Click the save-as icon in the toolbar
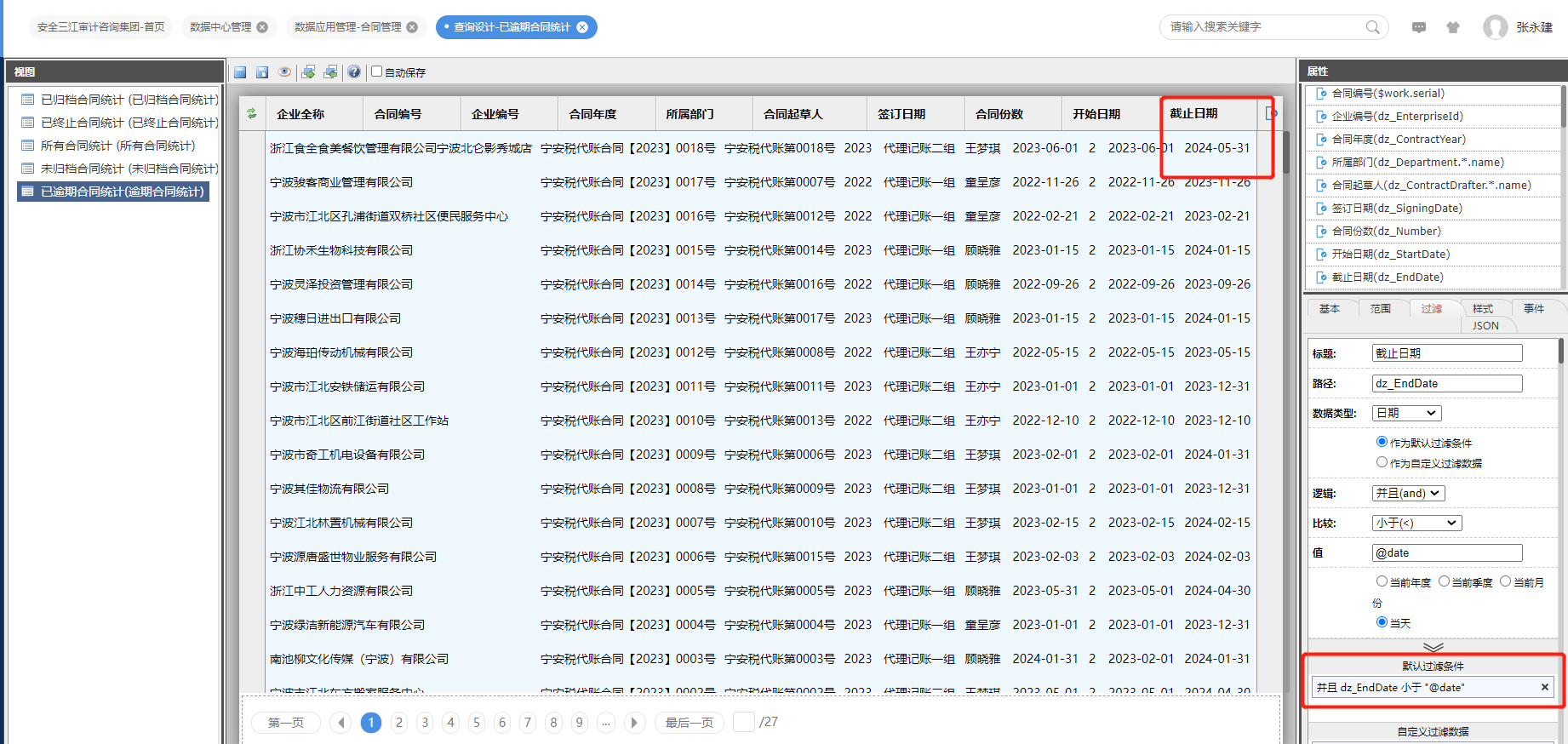The image size is (1568, 744). [x=262, y=72]
